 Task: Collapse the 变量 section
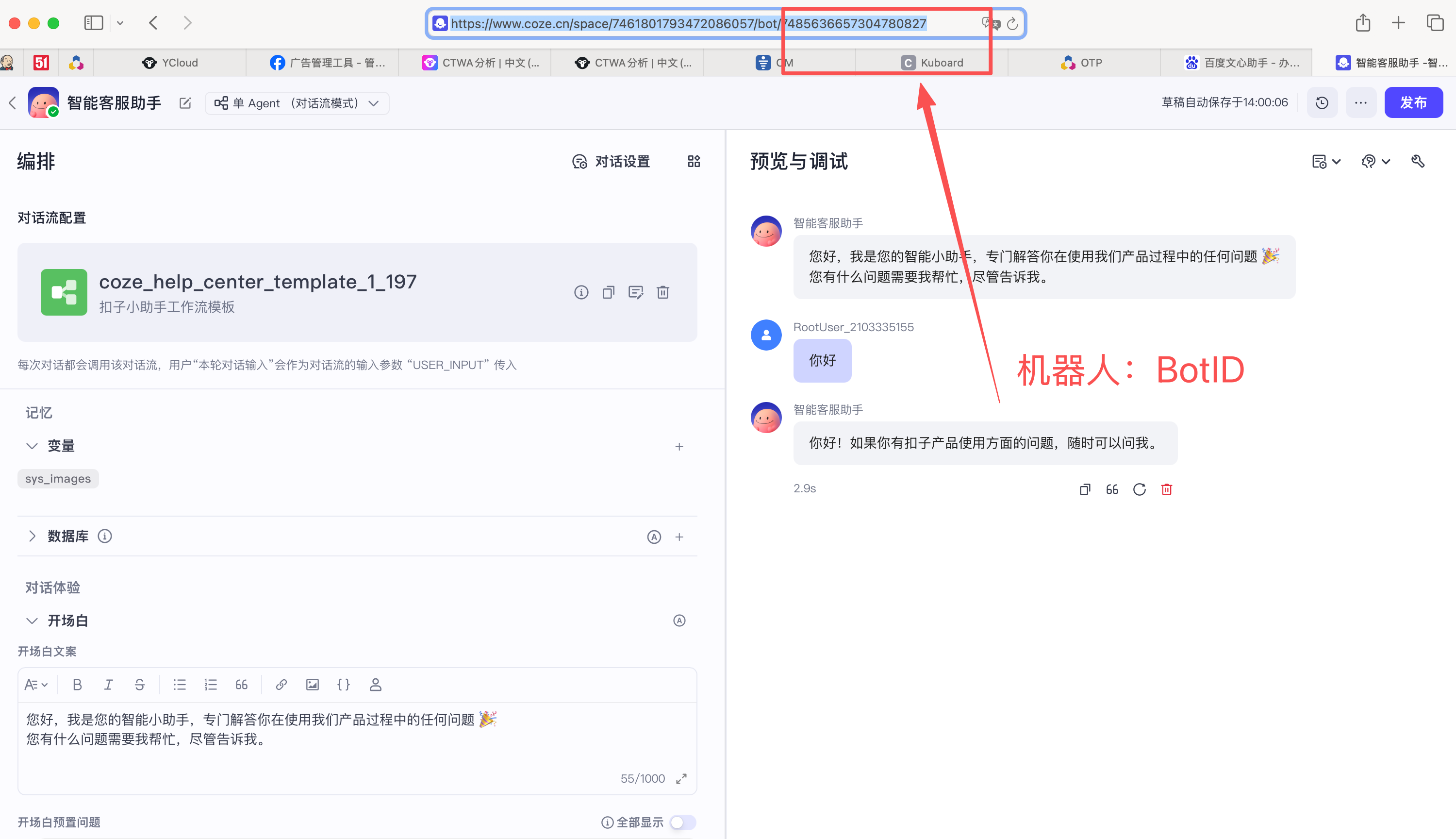click(32, 445)
